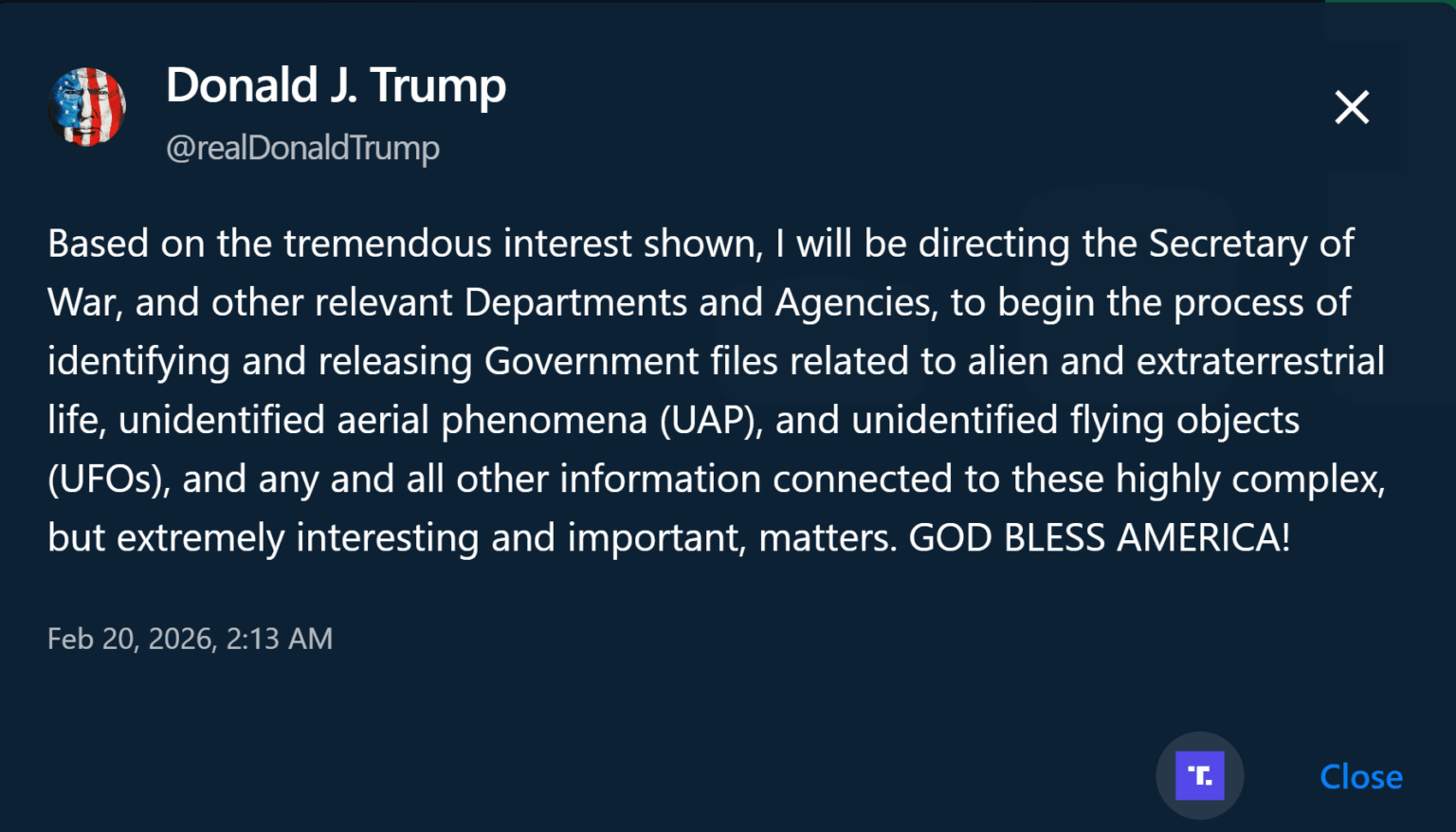Open the @realDonaldTrump handle link

[x=301, y=148]
